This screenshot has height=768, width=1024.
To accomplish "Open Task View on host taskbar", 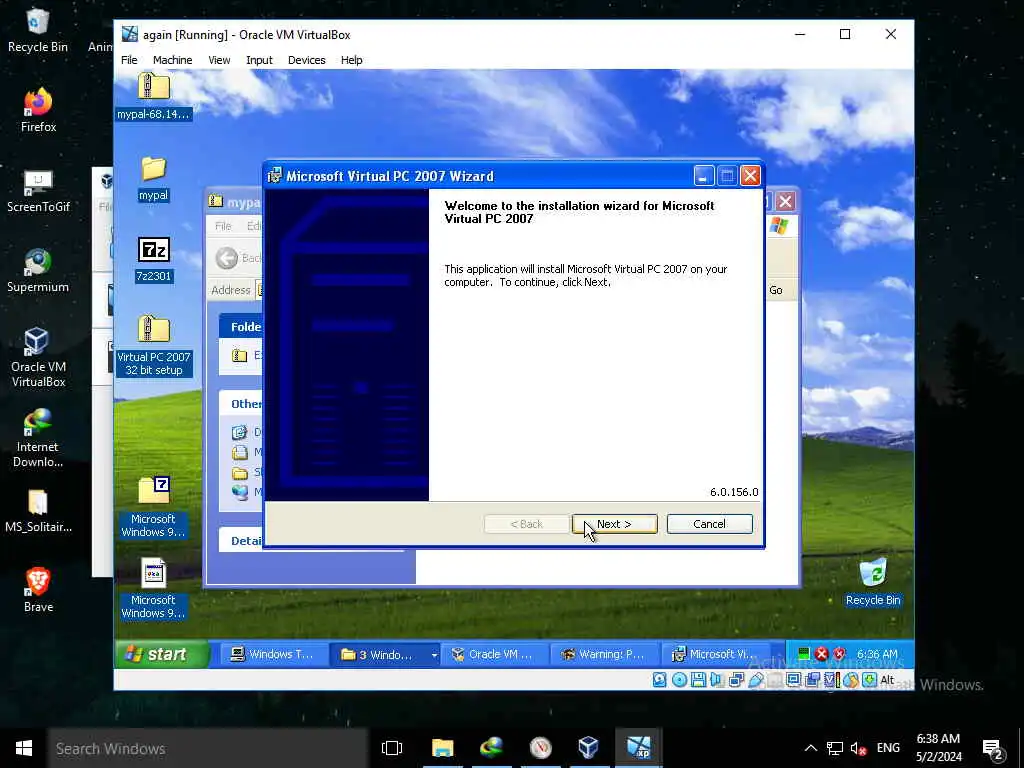I will click(392, 748).
